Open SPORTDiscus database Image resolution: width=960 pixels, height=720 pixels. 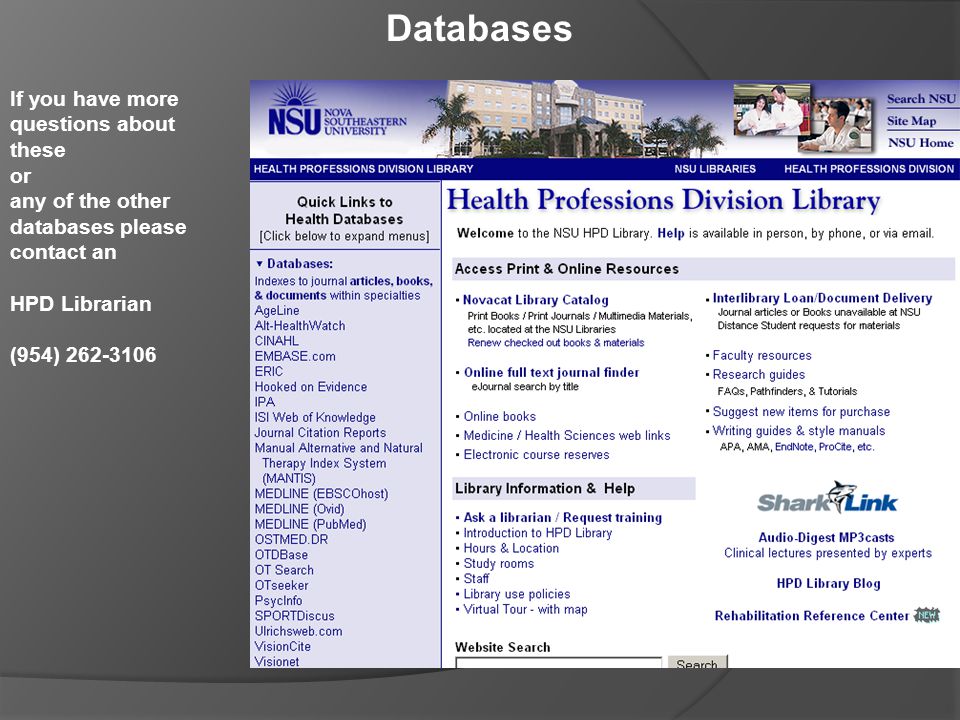tap(294, 616)
